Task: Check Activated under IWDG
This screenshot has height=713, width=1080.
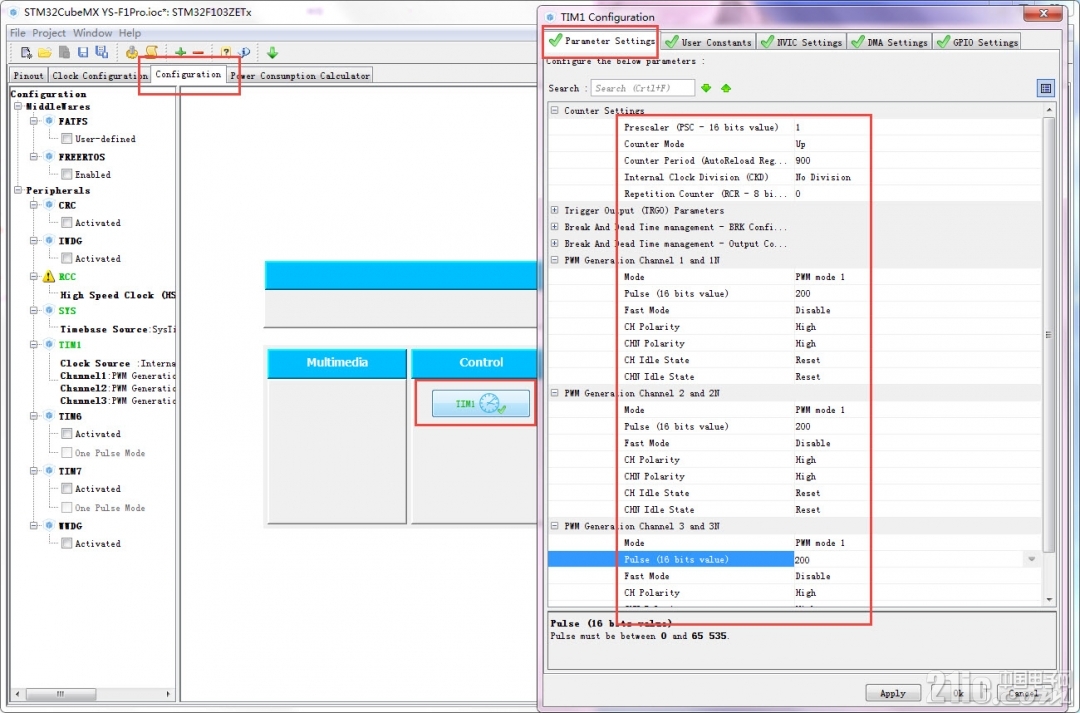Action: [x=67, y=259]
